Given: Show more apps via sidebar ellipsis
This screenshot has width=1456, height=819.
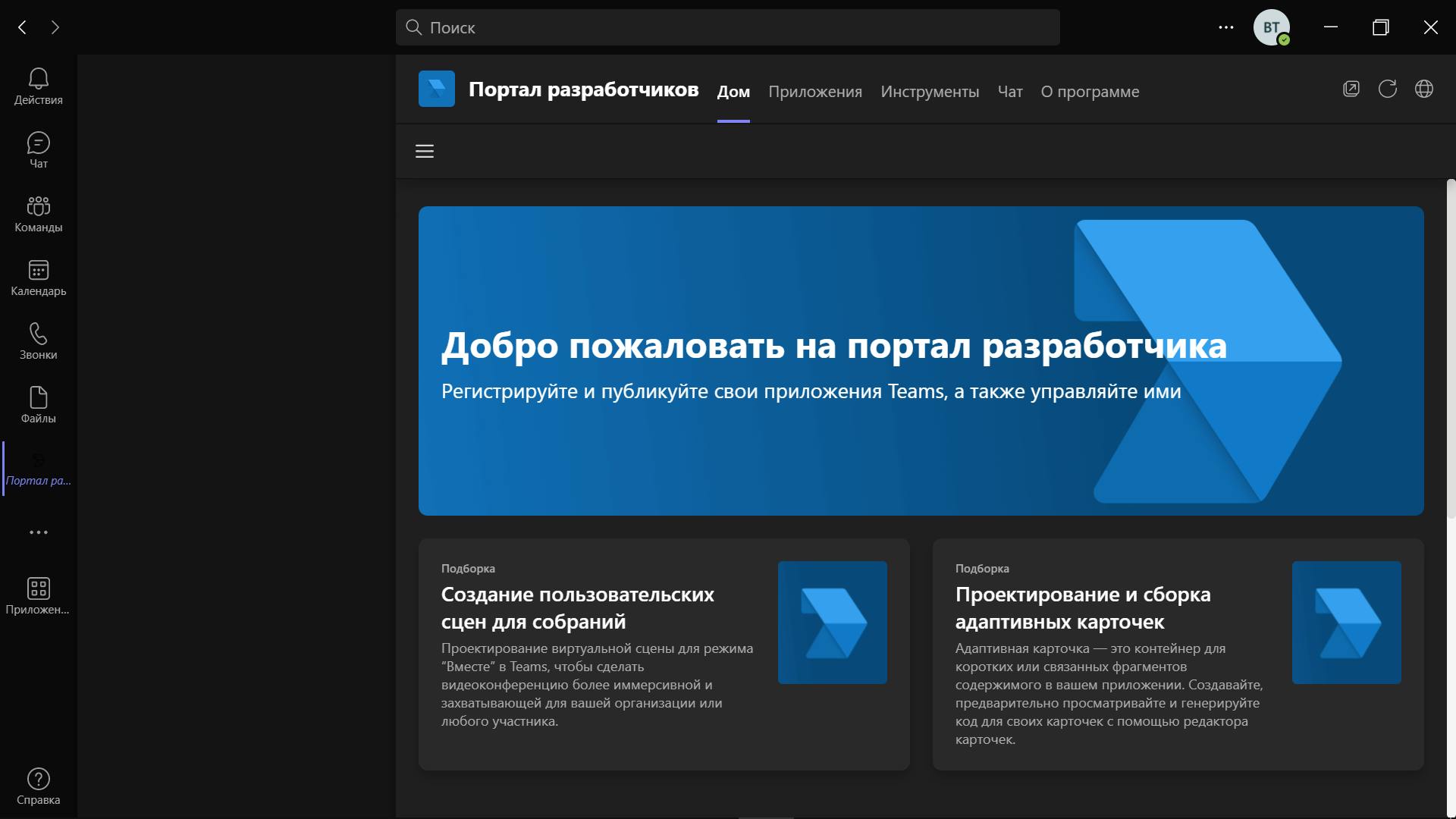Looking at the screenshot, I should coord(39,532).
